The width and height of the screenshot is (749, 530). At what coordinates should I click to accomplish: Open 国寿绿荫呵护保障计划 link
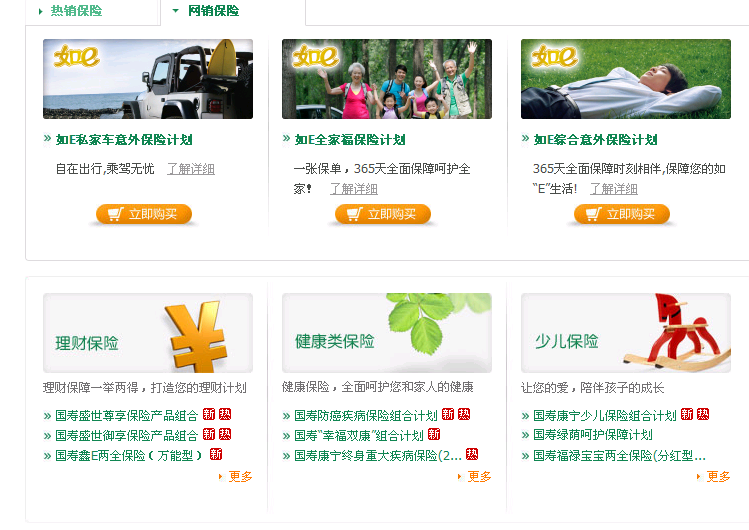593,435
